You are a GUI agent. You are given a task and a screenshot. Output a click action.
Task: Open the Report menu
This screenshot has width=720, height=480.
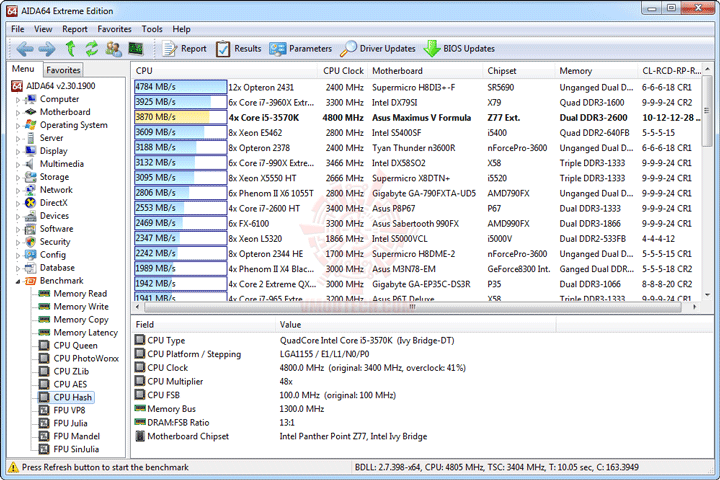75,29
